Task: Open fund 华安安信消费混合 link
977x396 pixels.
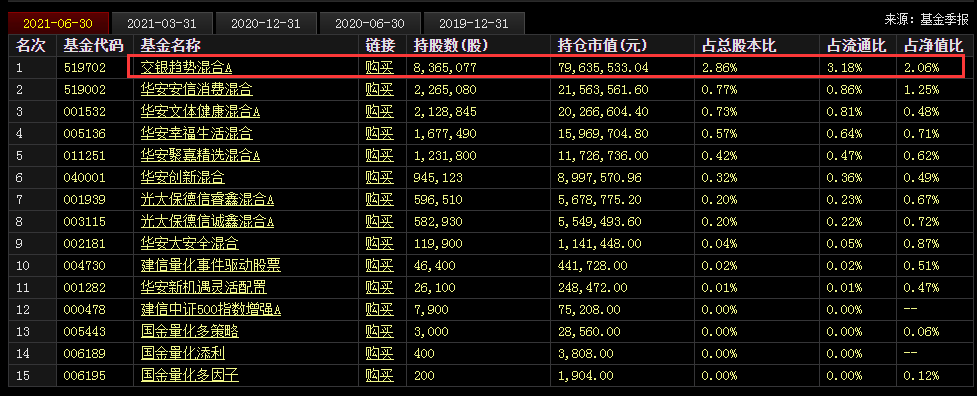Action: pyautogui.click(x=197, y=90)
